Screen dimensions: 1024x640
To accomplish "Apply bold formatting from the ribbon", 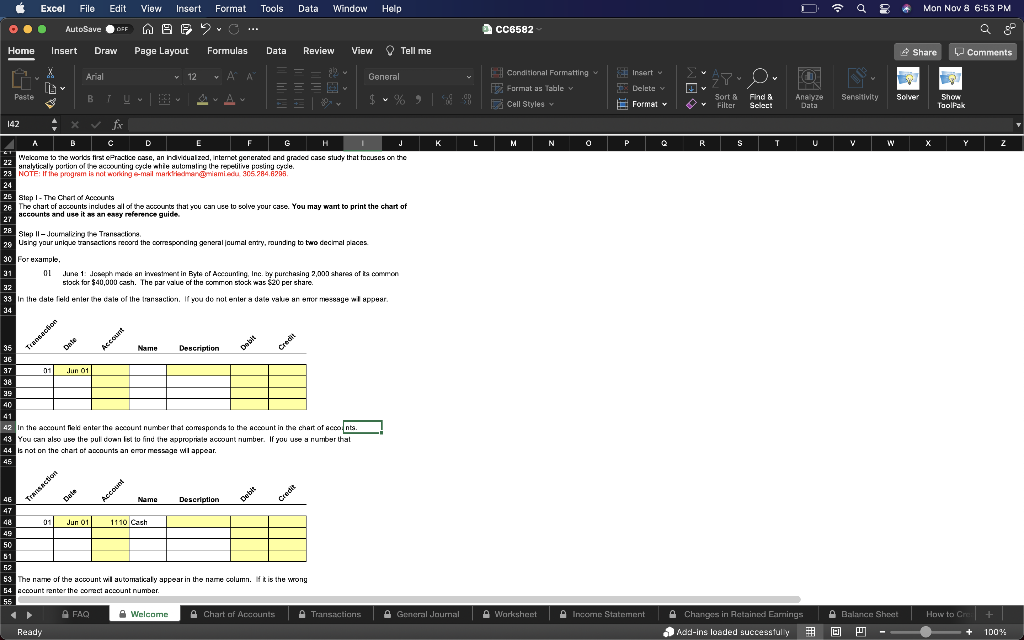I will click(90, 98).
